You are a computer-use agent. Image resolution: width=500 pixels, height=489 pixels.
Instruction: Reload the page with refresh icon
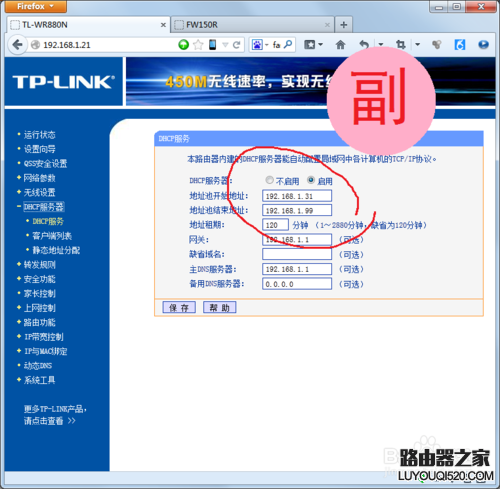(x=236, y=45)
